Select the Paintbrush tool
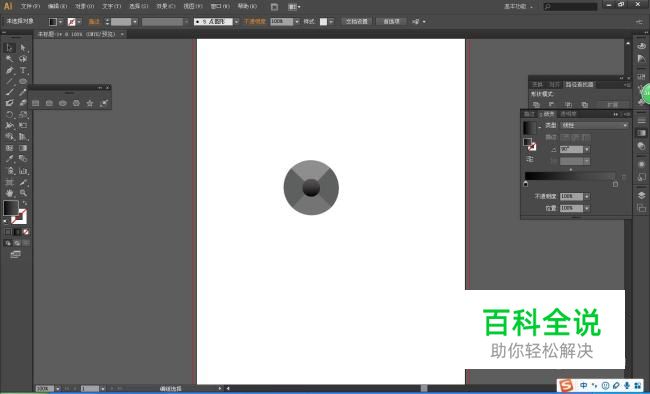 10,92
